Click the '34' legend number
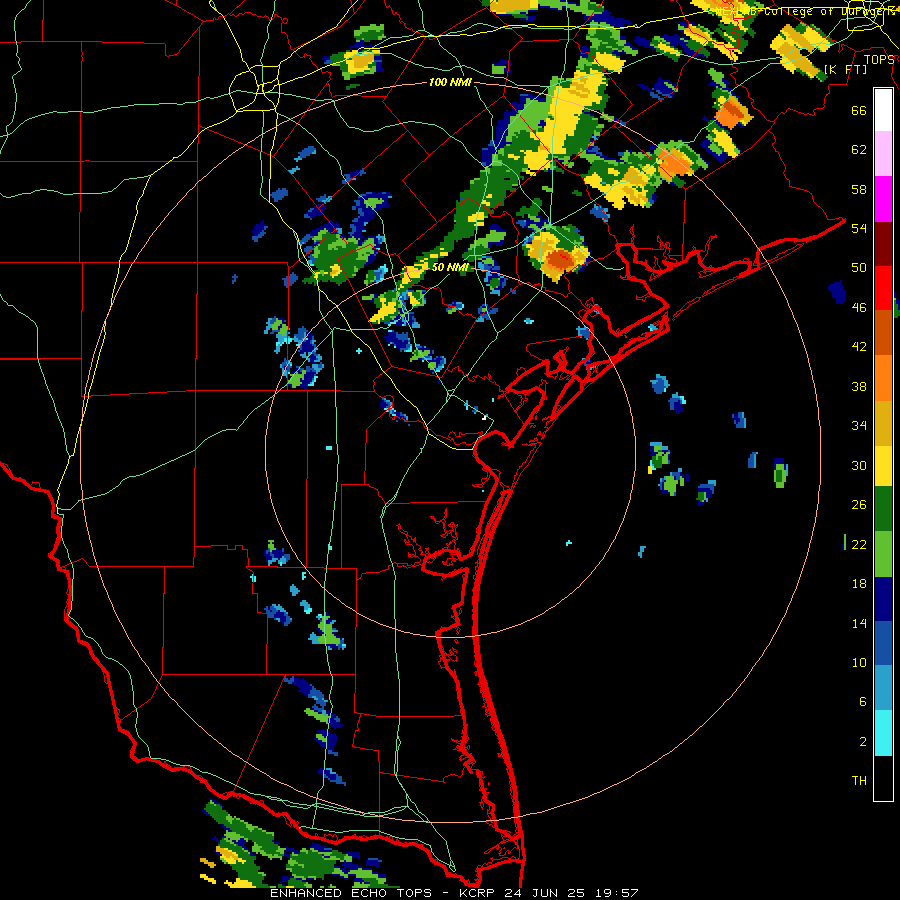The width and height of the screenshot is (900, 900). (859, 426)
